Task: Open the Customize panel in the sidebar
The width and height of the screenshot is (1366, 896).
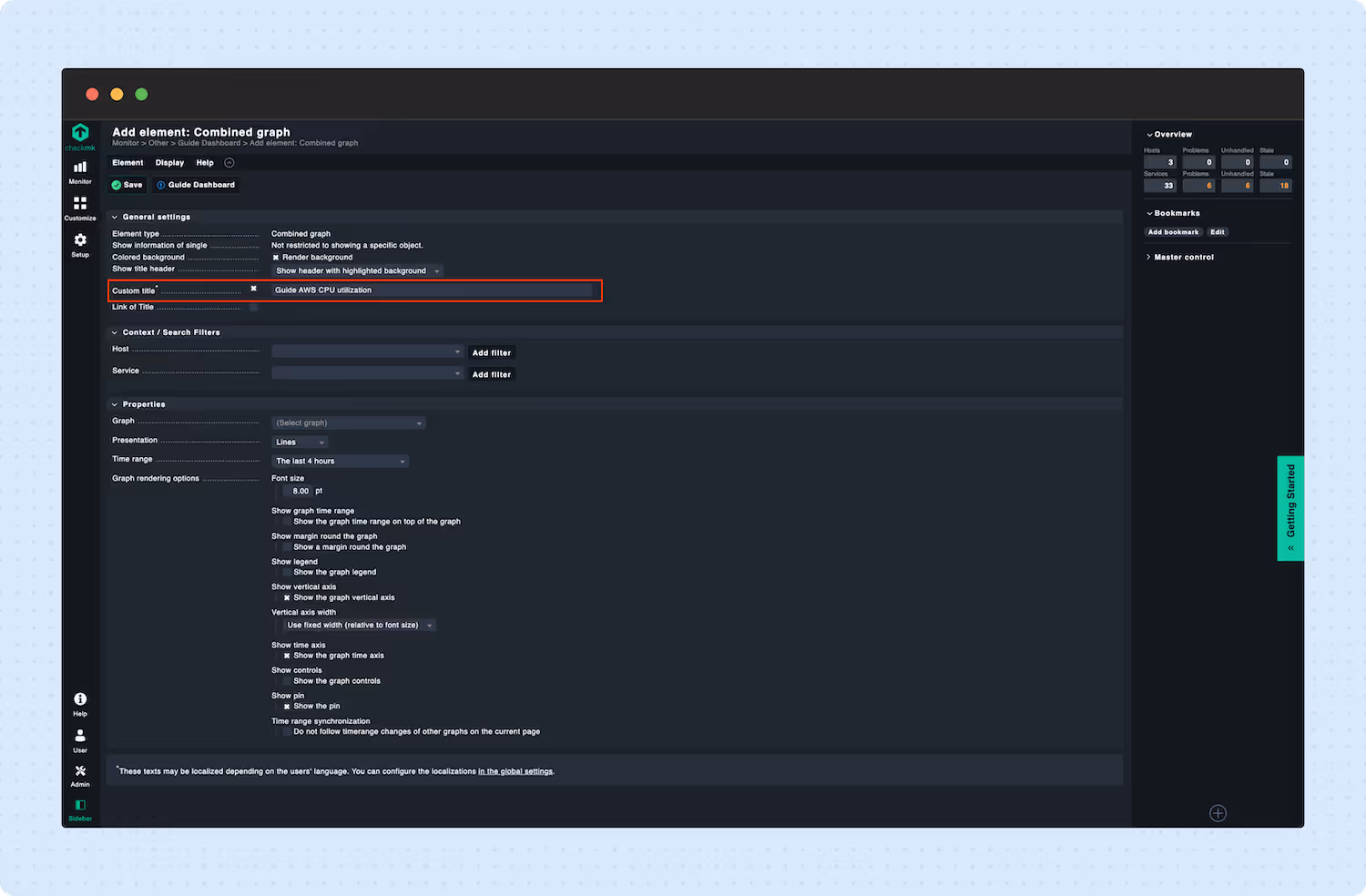Action: [80, 207]
